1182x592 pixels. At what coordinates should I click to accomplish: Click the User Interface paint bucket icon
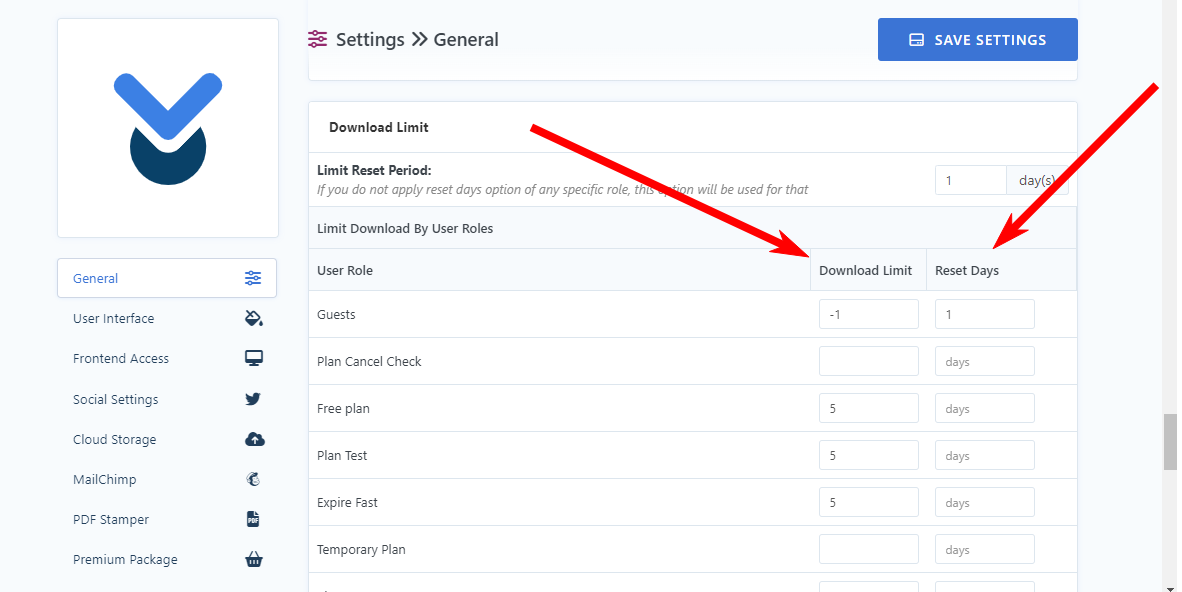pos(254,318)
